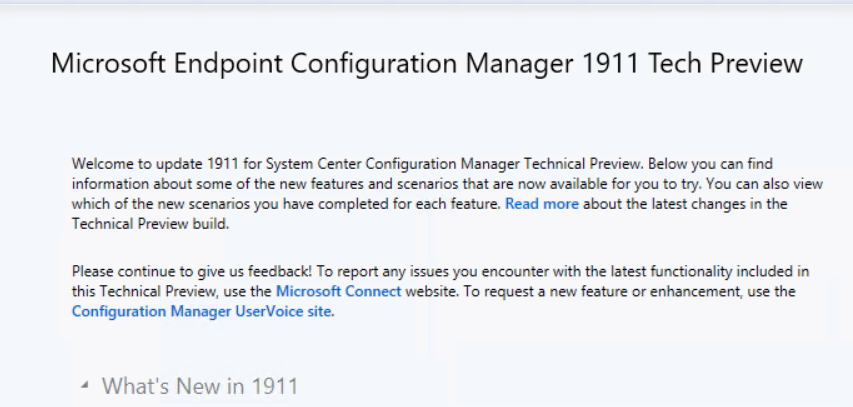This screenshot has width=853, height=407.
Task: Click "this Technical Preview, use the" text
Action: pos(172,291)
